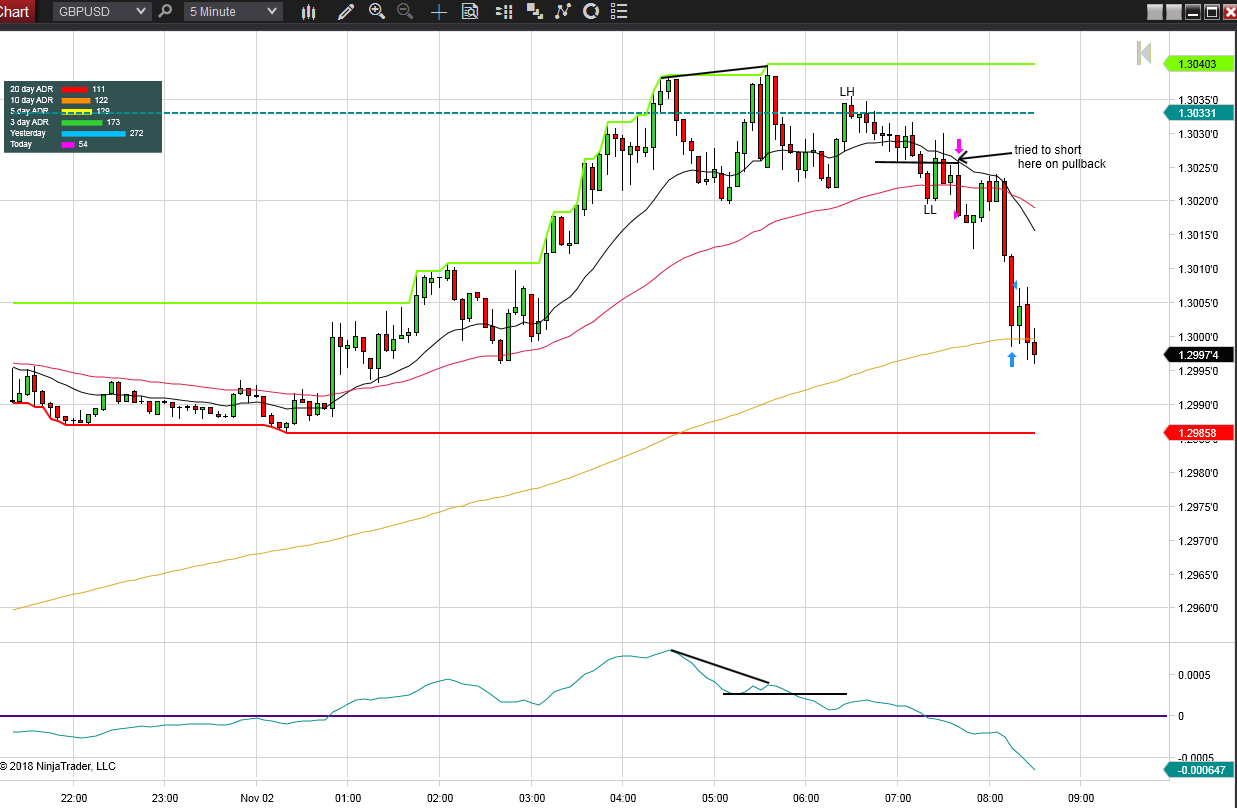Click the 08:00 time axis label
The image size is (1237, 808).
point(989,797)
